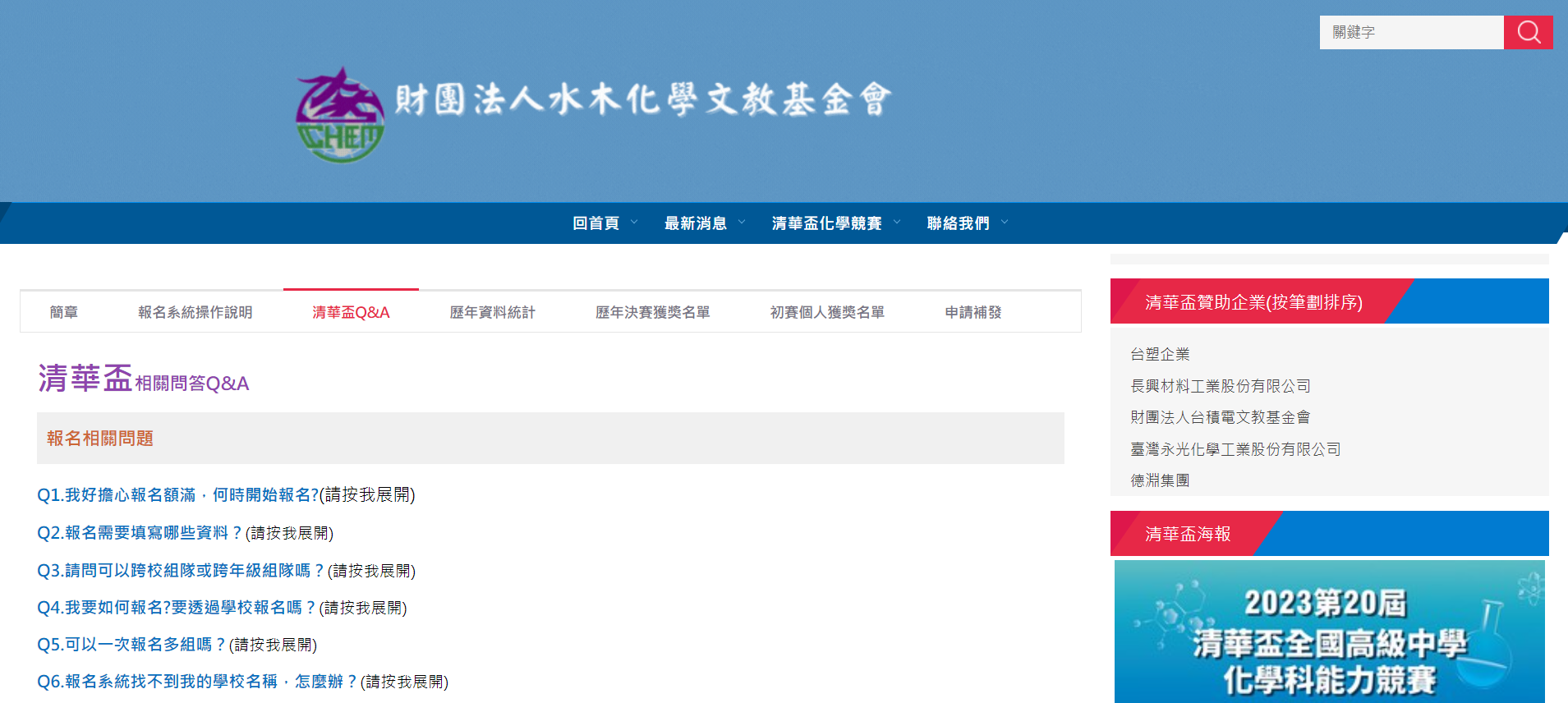Viewport: 1568px width, 703px height.
Task: Expand chevron next to 最新消息
Action: point(742,222)
